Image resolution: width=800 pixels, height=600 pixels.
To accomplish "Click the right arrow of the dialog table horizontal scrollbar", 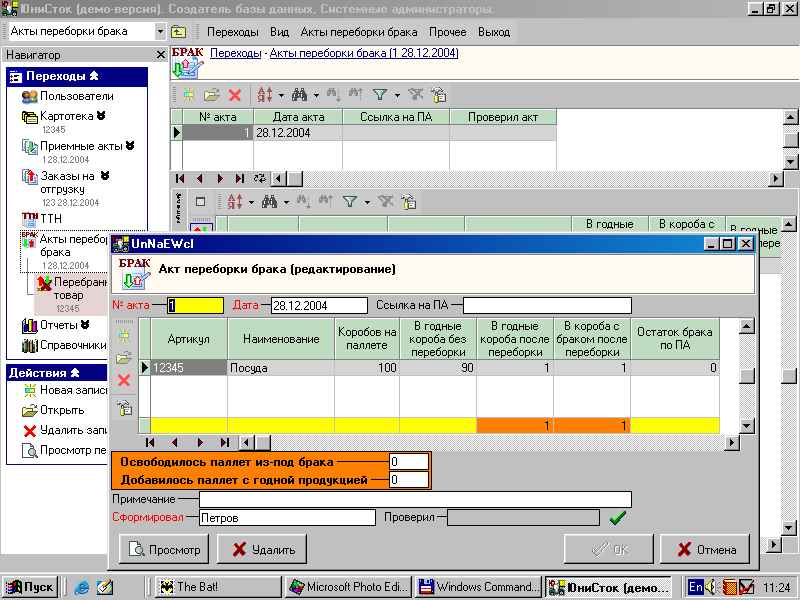I will coord(732,443).
